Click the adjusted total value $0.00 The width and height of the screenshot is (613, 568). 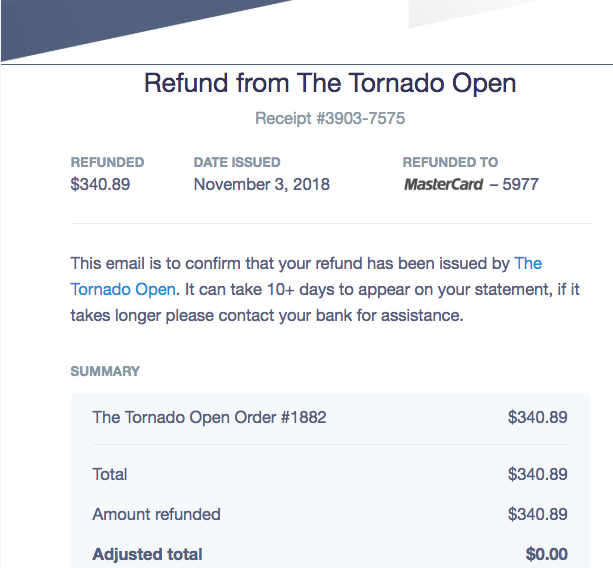pyautogui.click(x=547, y=554)
